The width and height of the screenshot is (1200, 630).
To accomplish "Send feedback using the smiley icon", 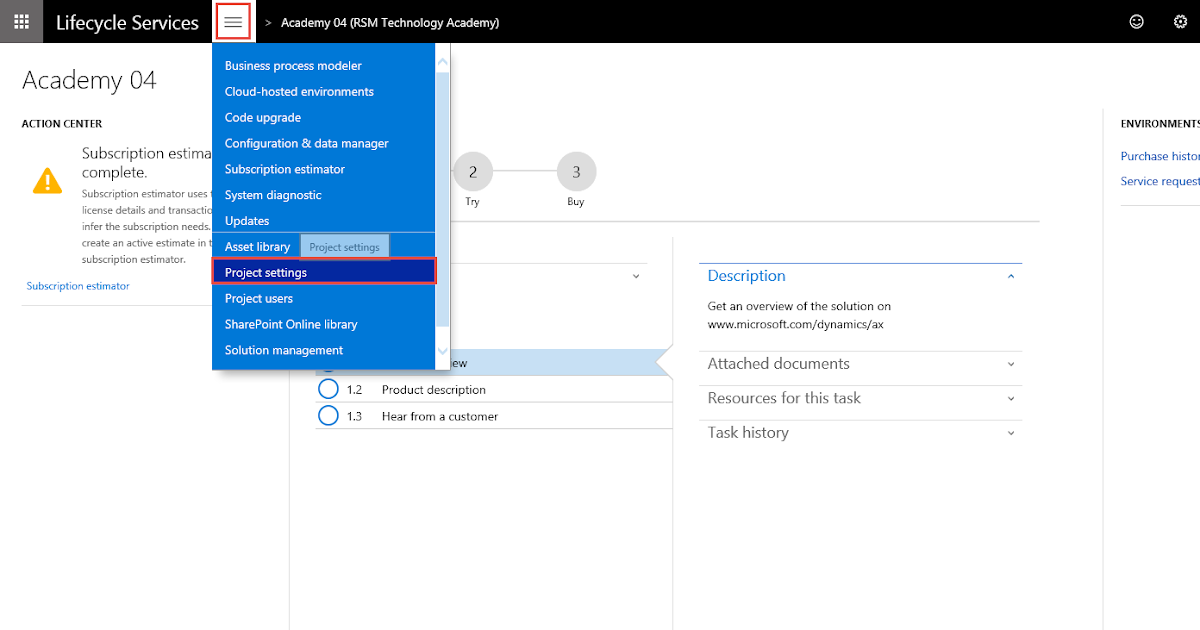I will [1136, 20].
